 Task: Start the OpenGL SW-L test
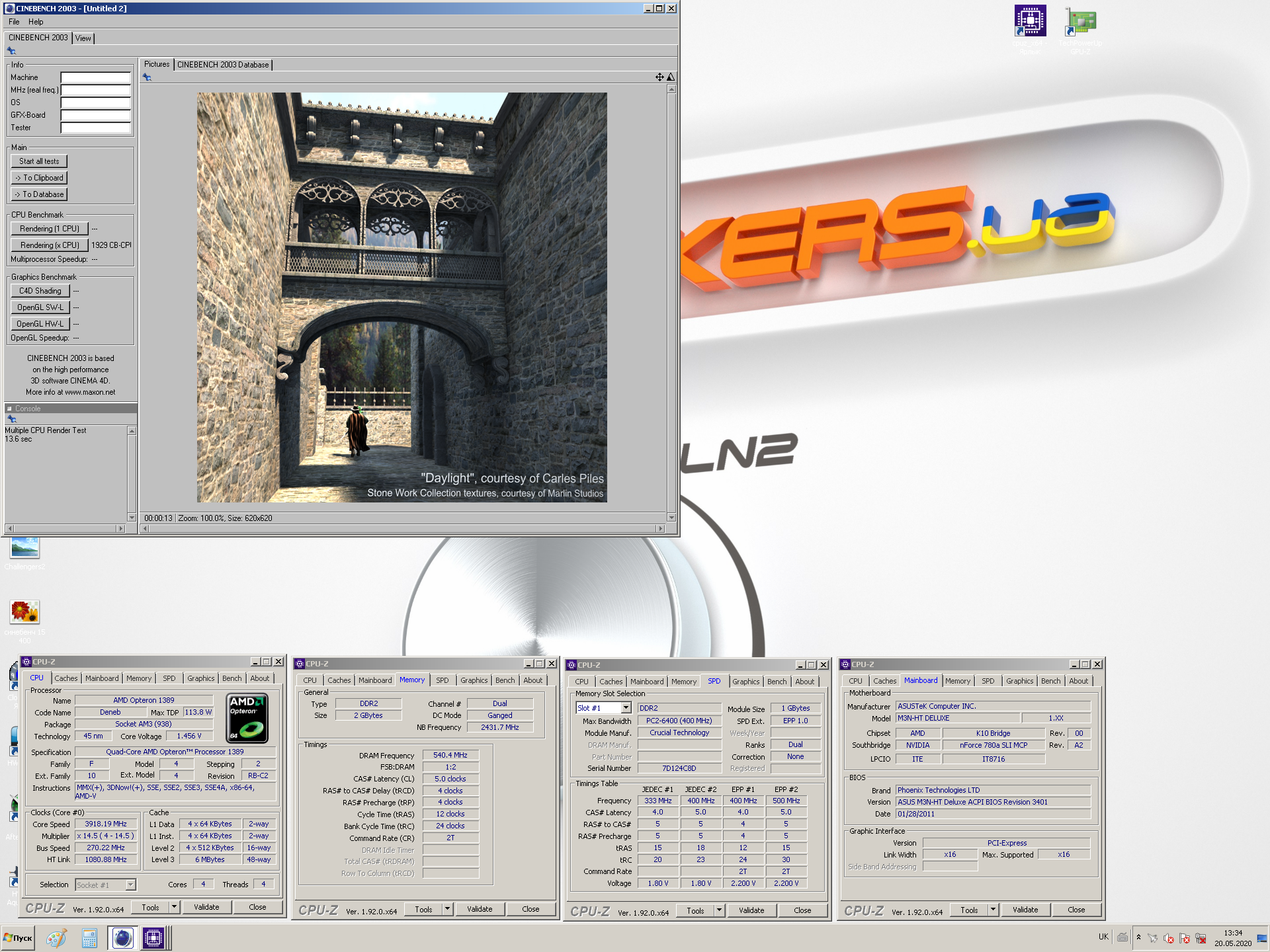pos(40,307)
